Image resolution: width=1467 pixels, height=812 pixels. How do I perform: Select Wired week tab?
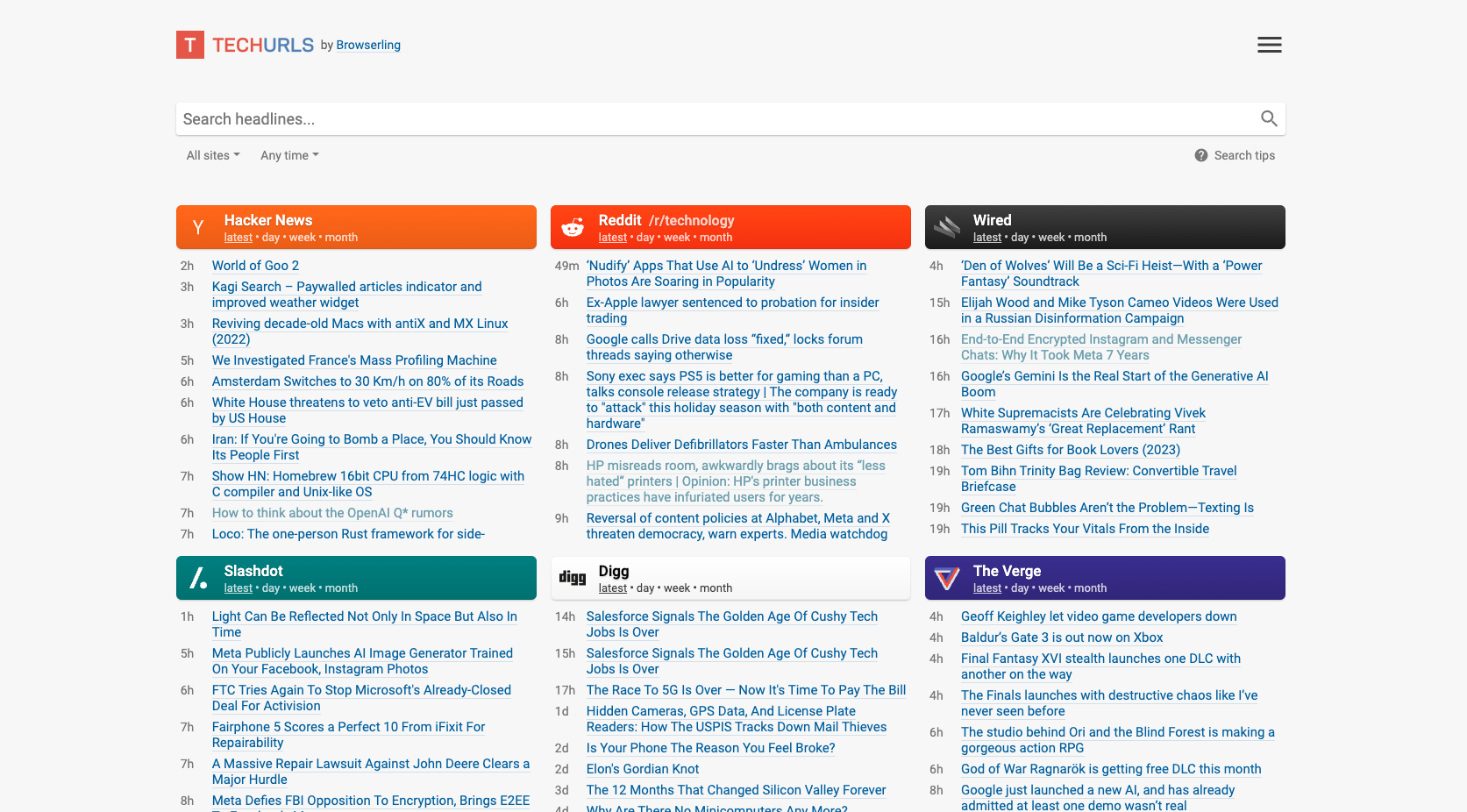(x=1051, y=238)
